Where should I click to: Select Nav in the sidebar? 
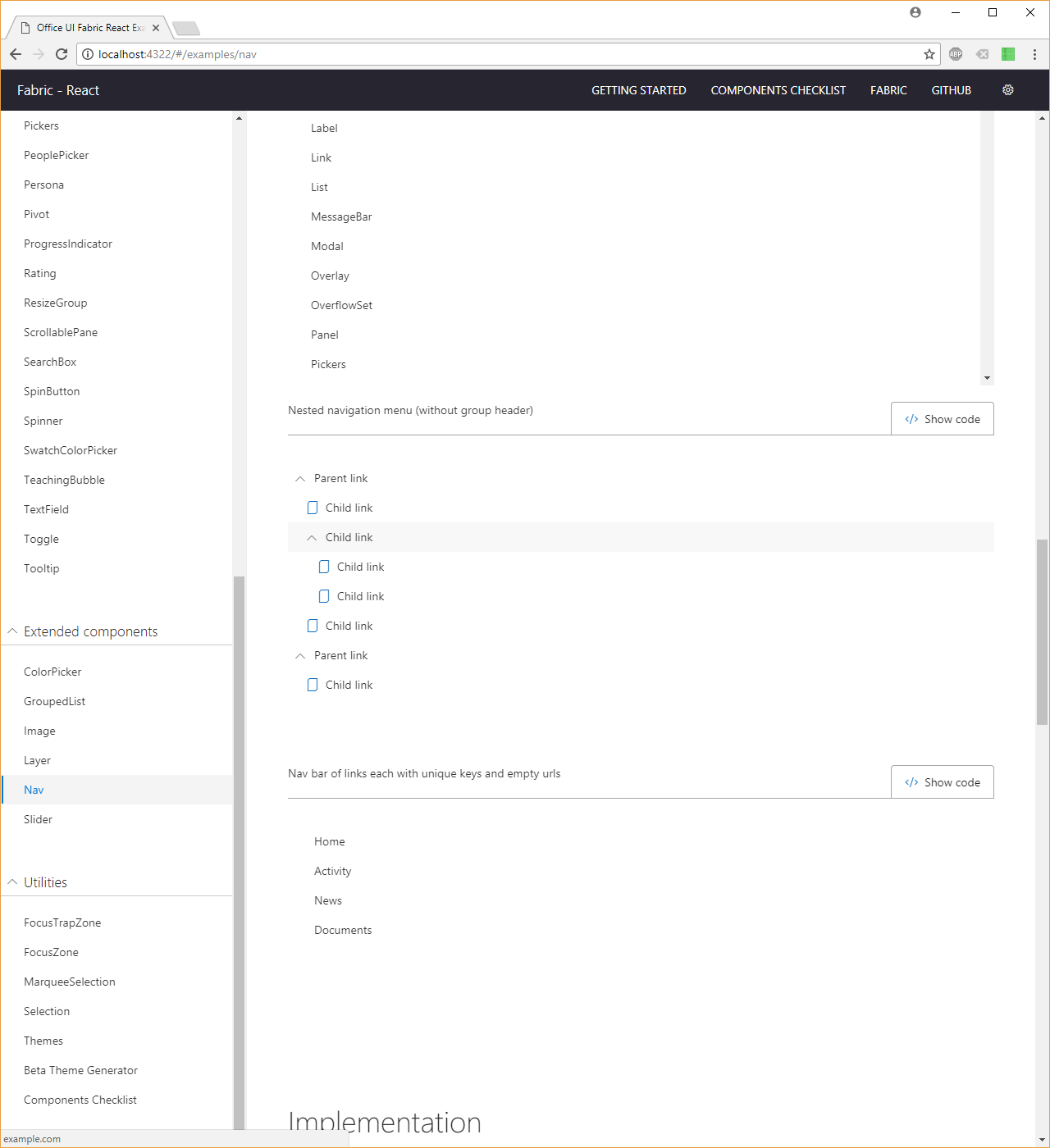tap(34, 790)
